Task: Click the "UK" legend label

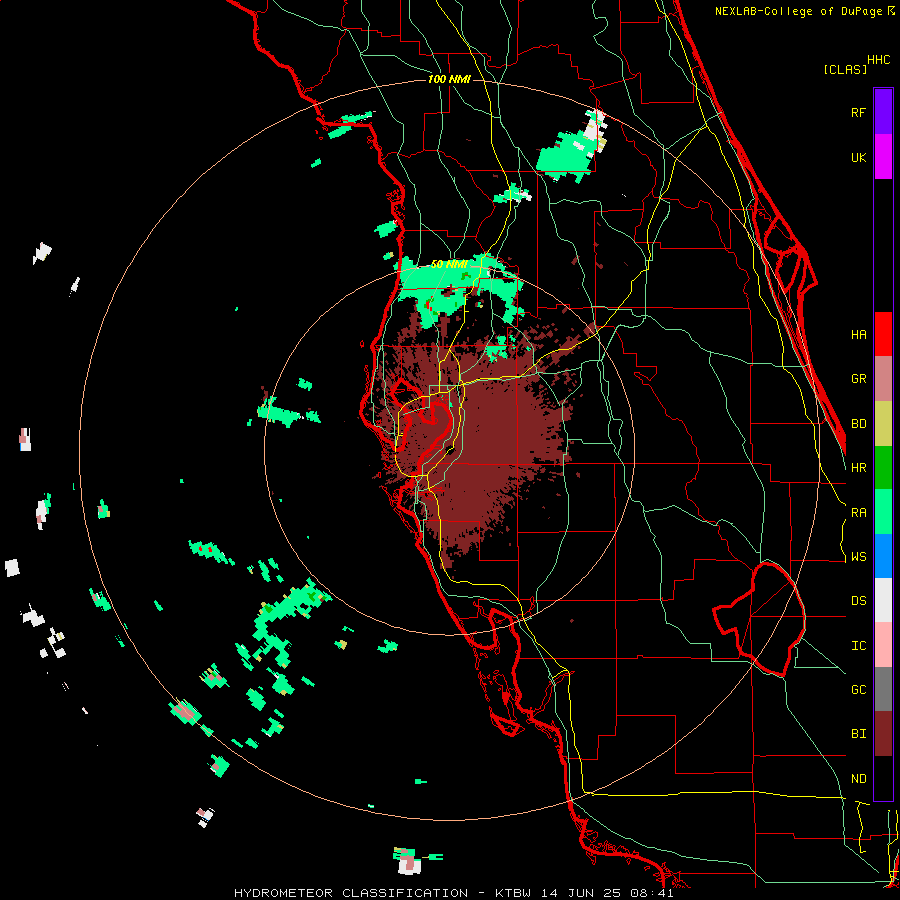Action: point(858,158)
